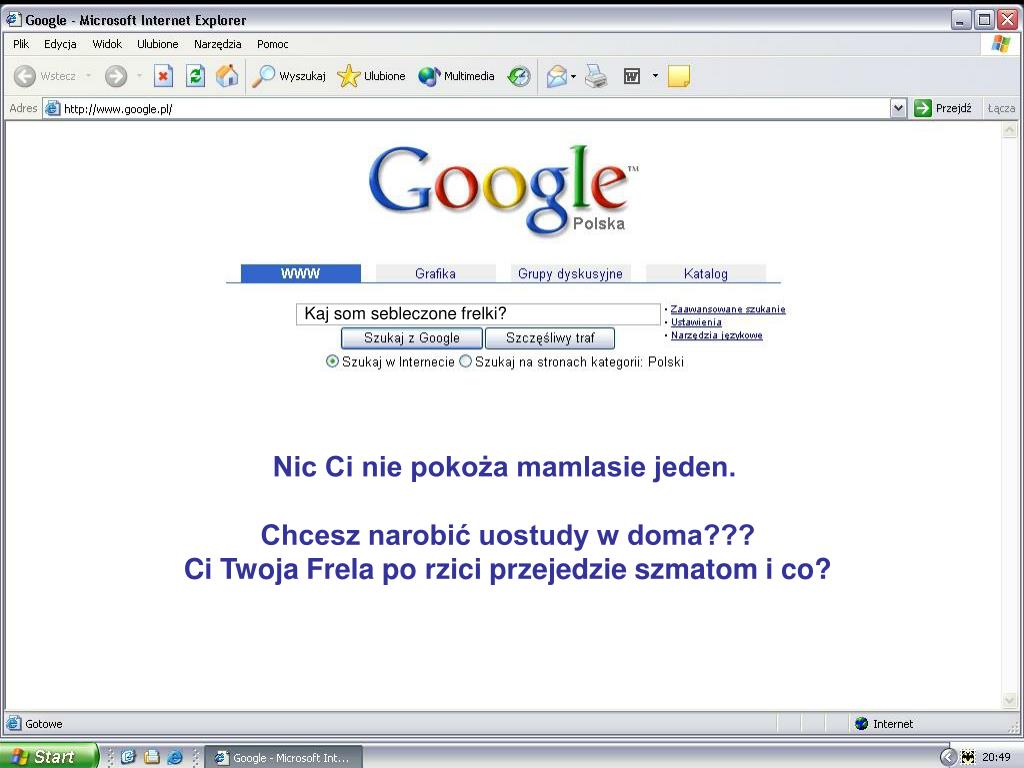Open the Pomoc menu
The image size is (1024, 768).
coord(272,44)
